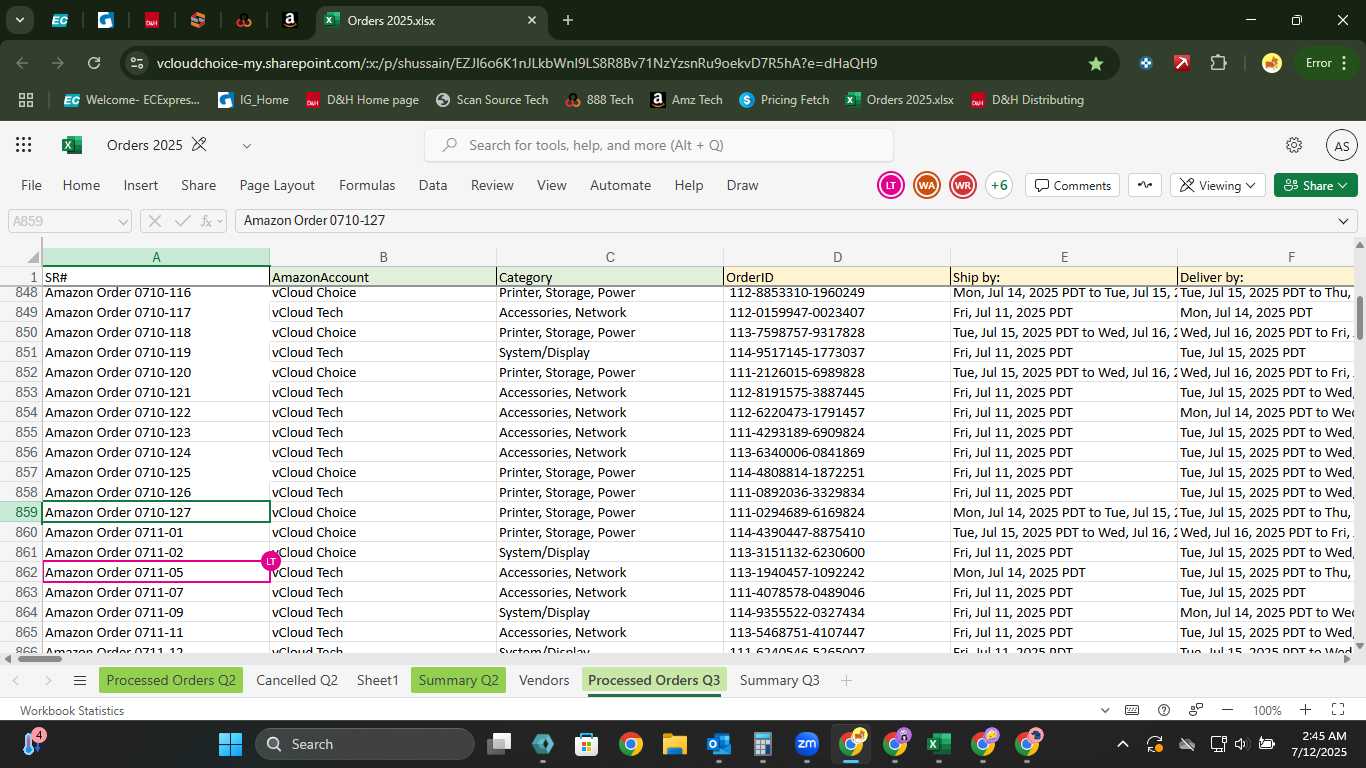The image size is (1366, 768).
Task: Zoom out with the minus icon
Action: tap(1228, 710)
